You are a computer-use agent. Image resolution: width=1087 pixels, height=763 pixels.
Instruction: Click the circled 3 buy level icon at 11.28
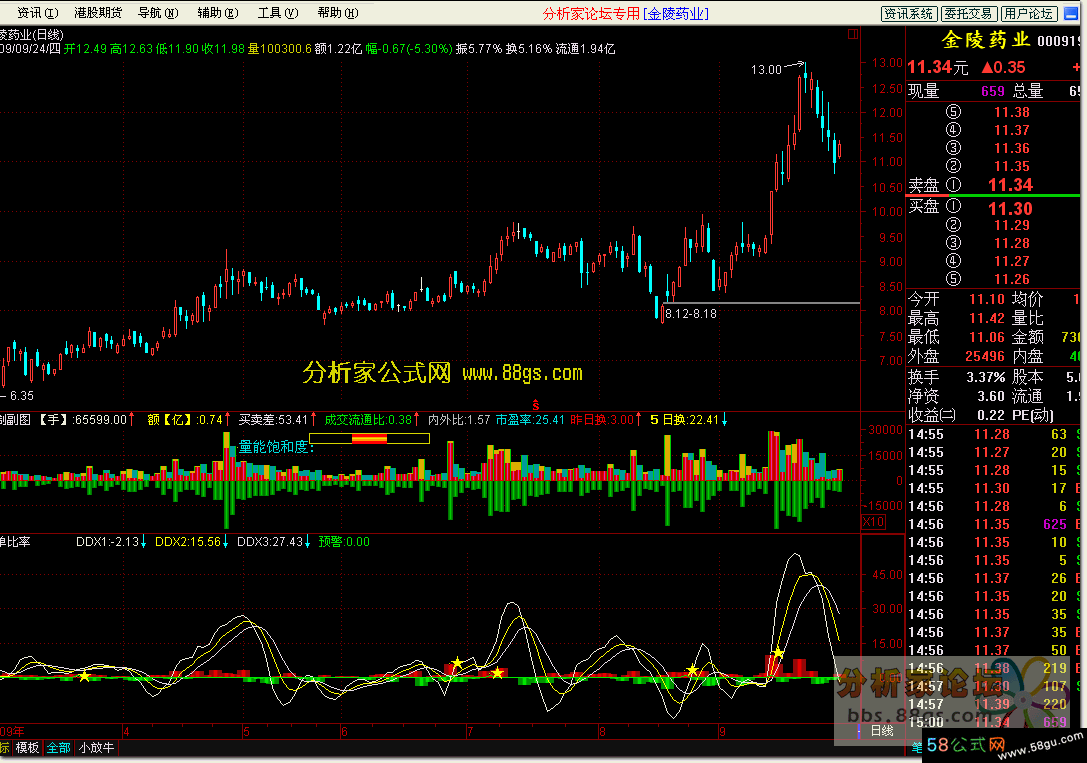pyautogui.click(x=953, y=243)
